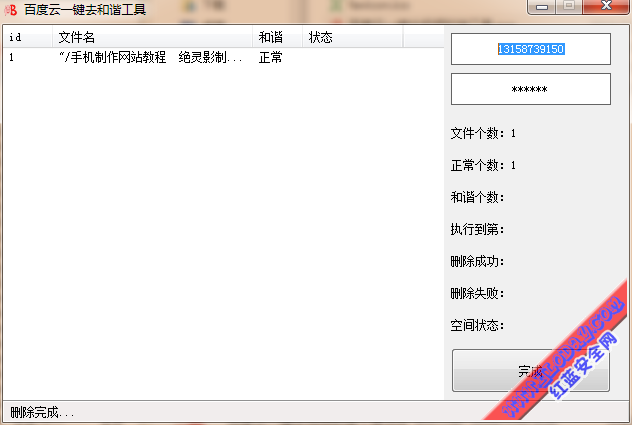The width and height of the screenshot is (632, 425).
Task: Click the 状态 column header
Action: [352, 37]
